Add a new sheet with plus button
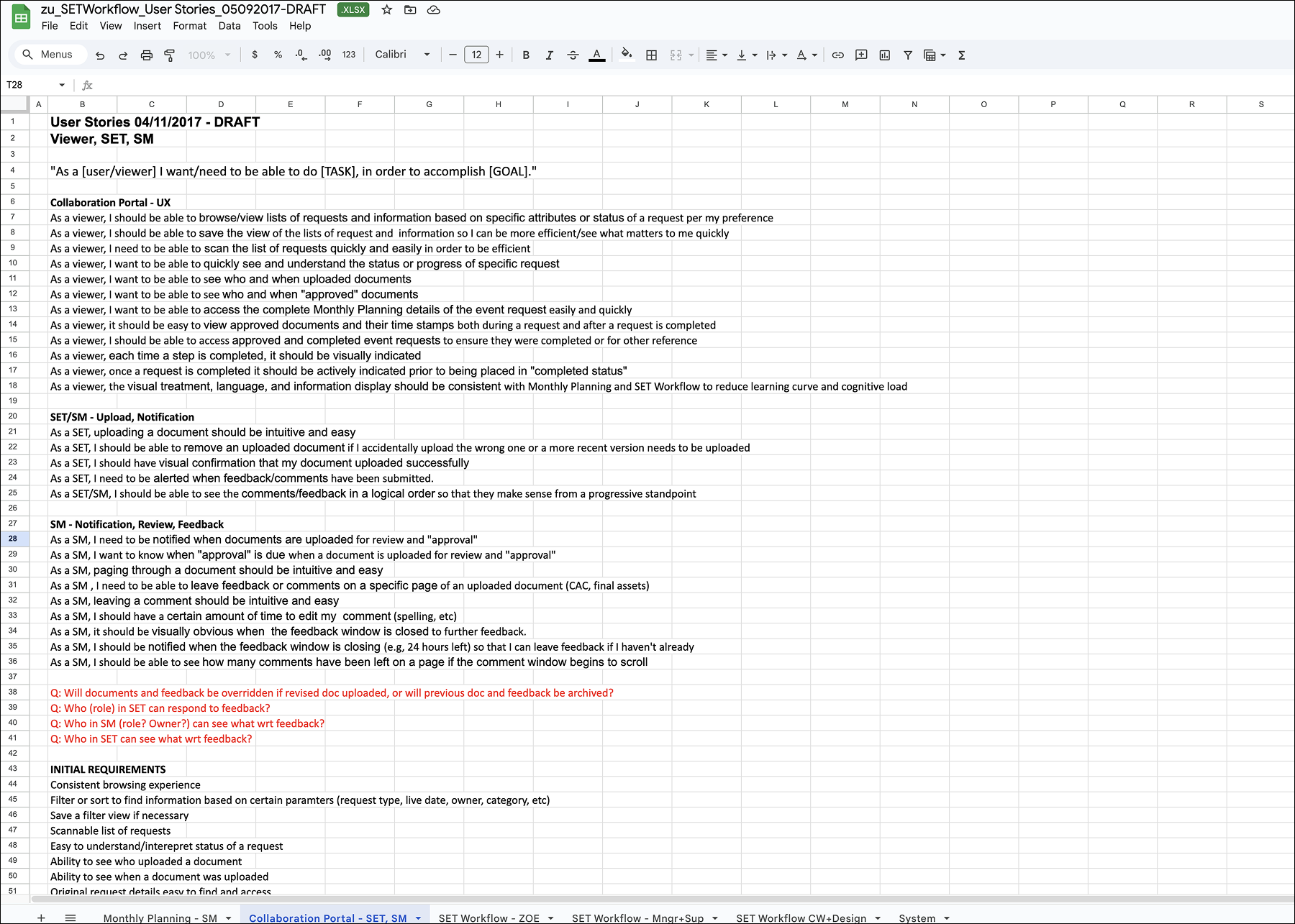The width and height of the screenshot is (1295, 924). point(41,918)
